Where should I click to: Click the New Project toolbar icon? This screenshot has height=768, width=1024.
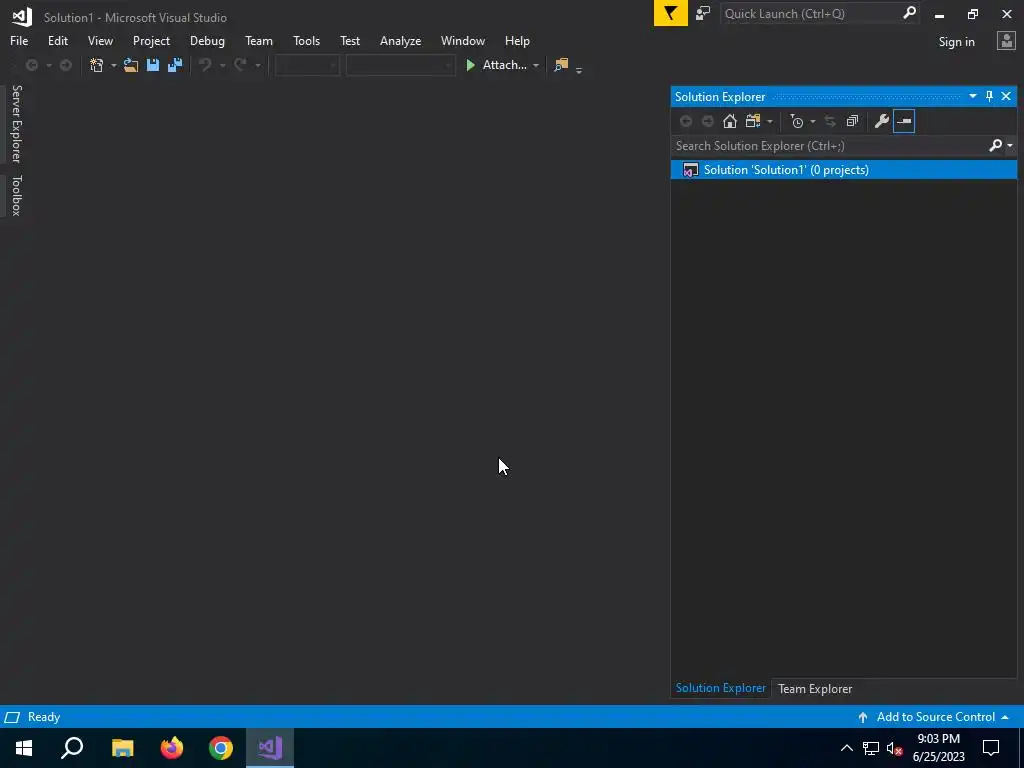pos(97,65)
